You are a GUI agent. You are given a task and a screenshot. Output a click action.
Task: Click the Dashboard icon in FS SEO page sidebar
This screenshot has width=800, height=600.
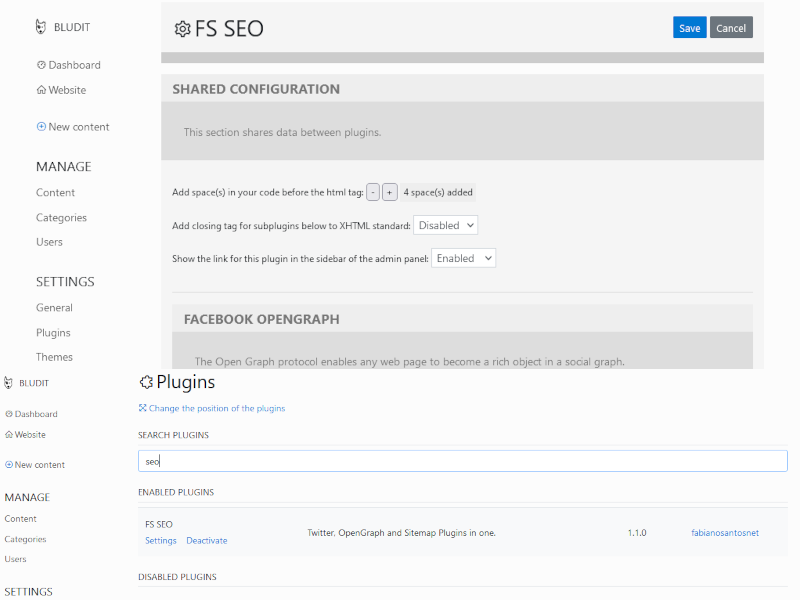click(x=41, y=65)
